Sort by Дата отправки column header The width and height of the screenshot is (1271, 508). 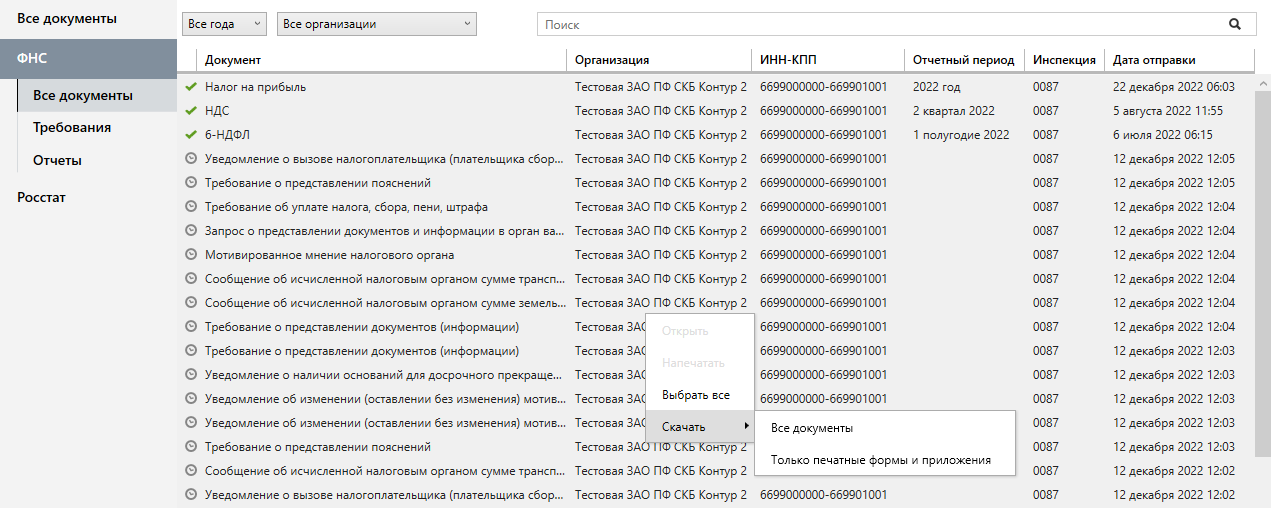[1154, 60]
